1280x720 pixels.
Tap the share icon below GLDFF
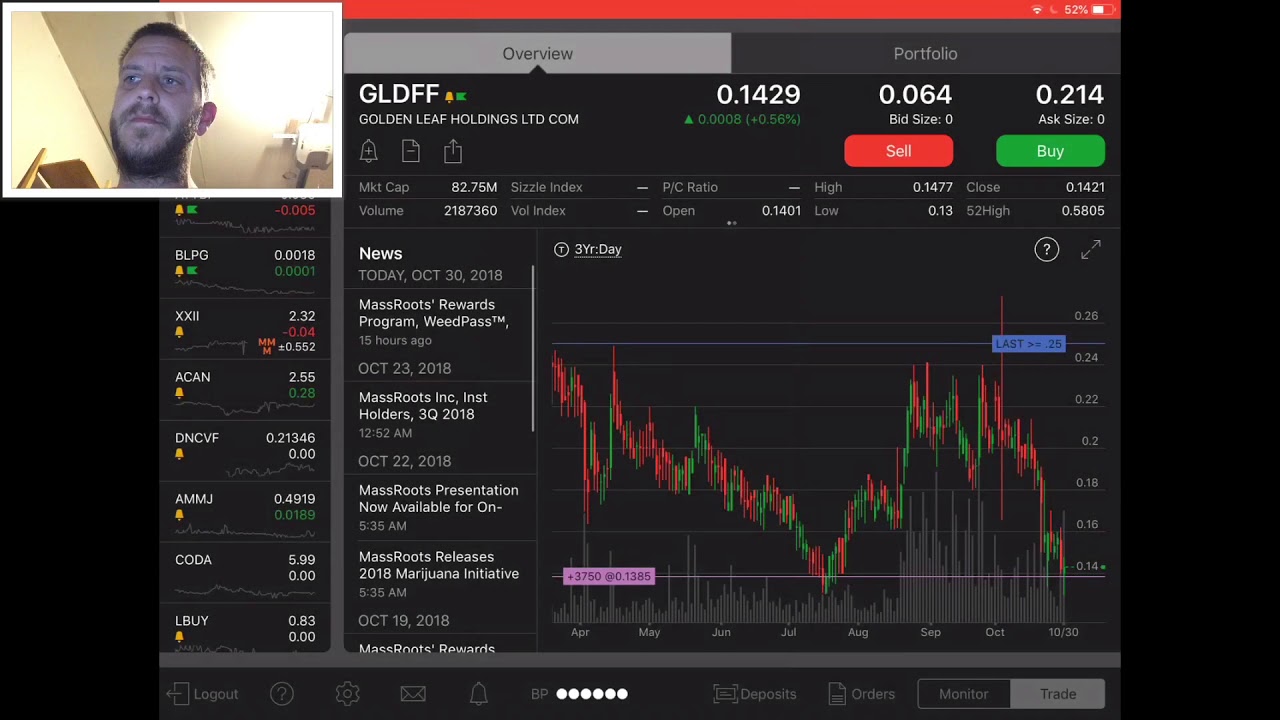coord(453,151)
